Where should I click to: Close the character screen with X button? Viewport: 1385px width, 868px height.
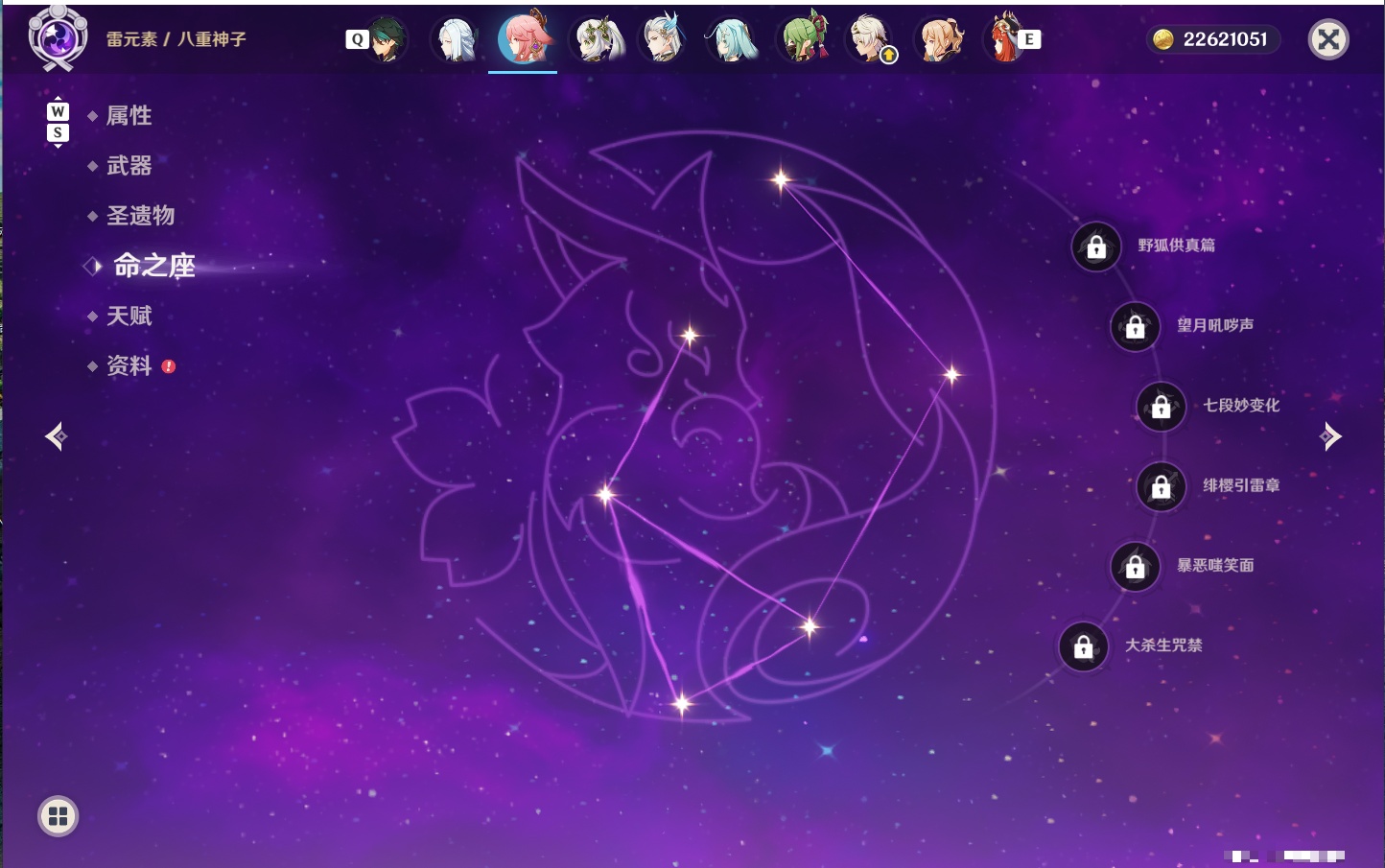coord(1328,39)
